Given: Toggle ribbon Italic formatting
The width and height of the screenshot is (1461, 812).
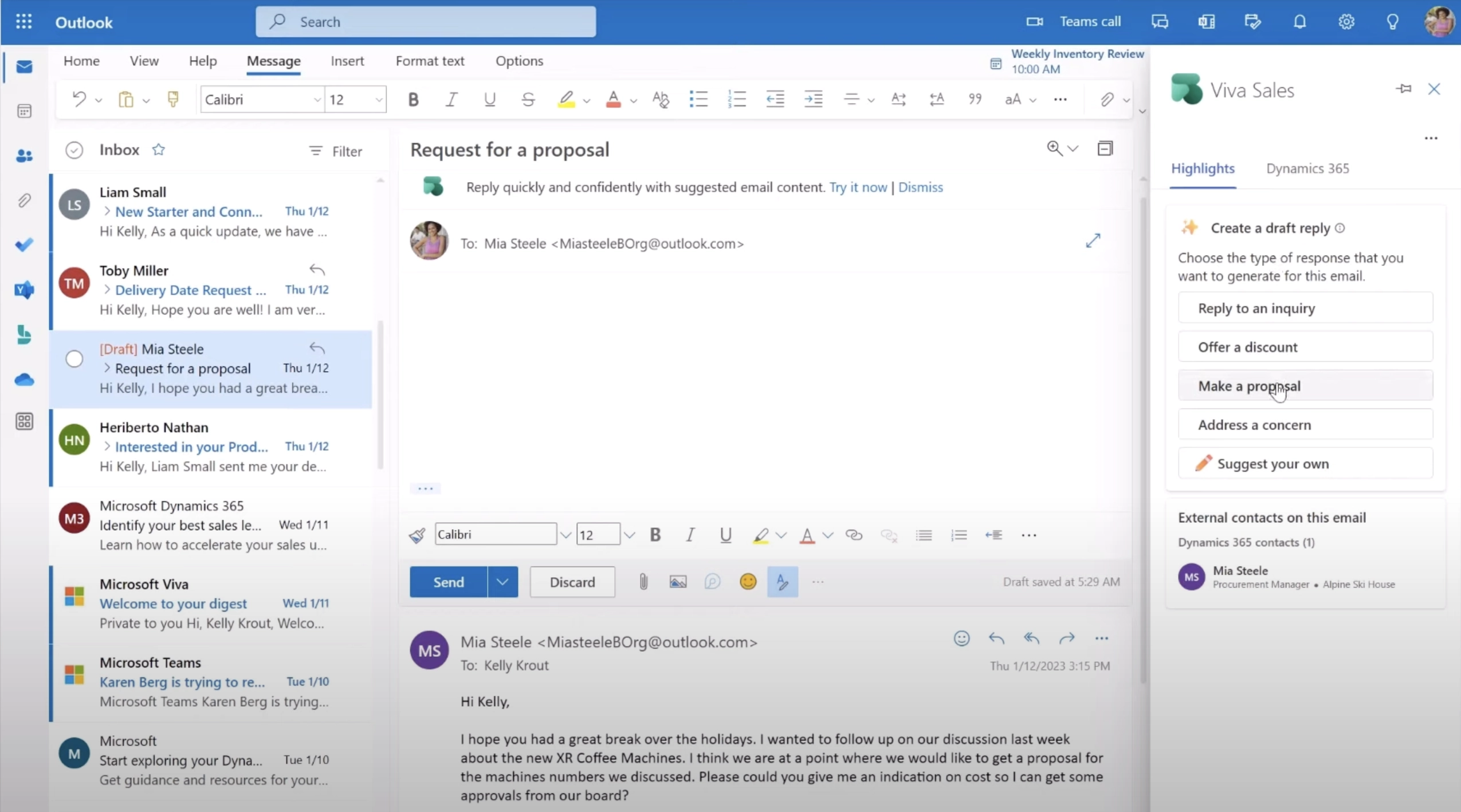Looking at the screenshot, I should click(451, 100).
